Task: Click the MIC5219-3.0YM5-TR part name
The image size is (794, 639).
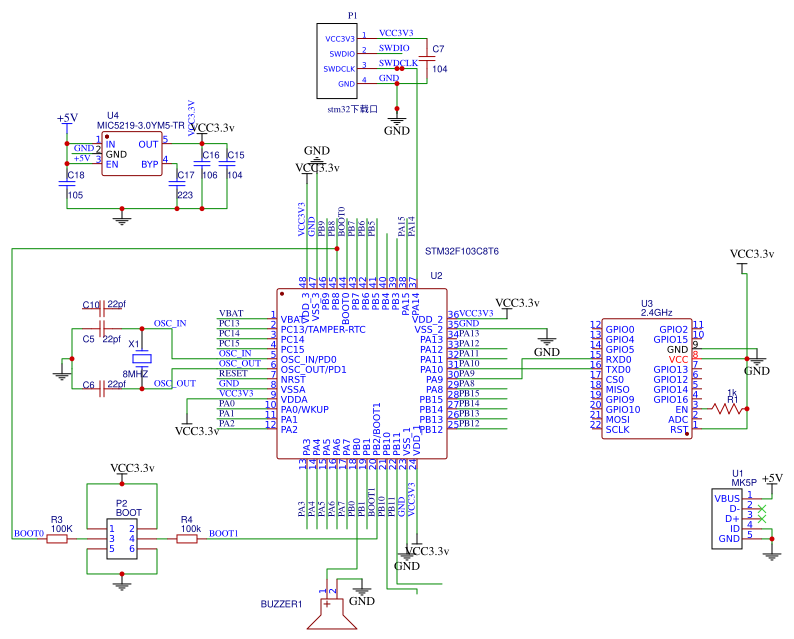Action: pos(141,126)
